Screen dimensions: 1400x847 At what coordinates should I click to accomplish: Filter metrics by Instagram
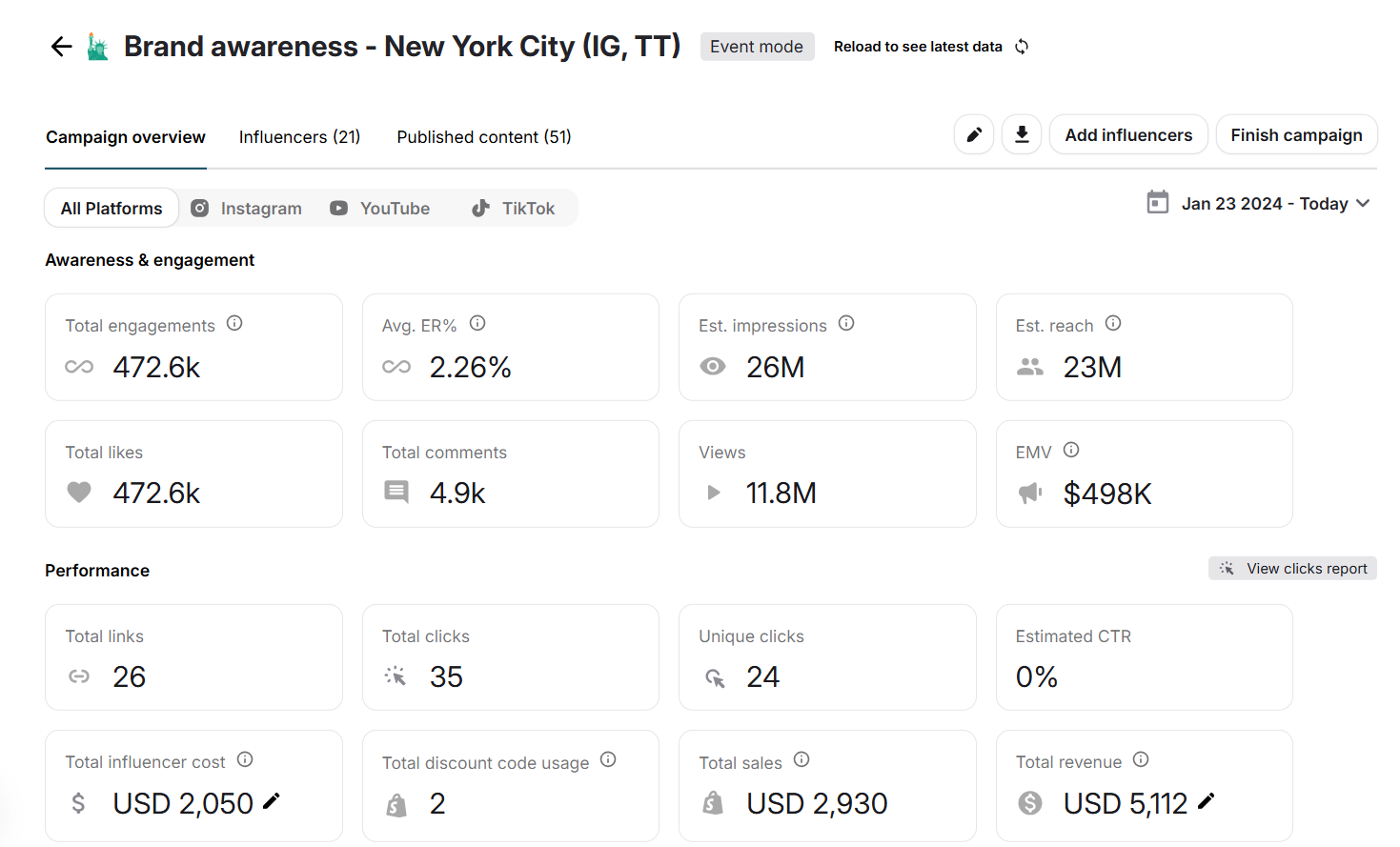pyautogui.click(x=246, y=209)
